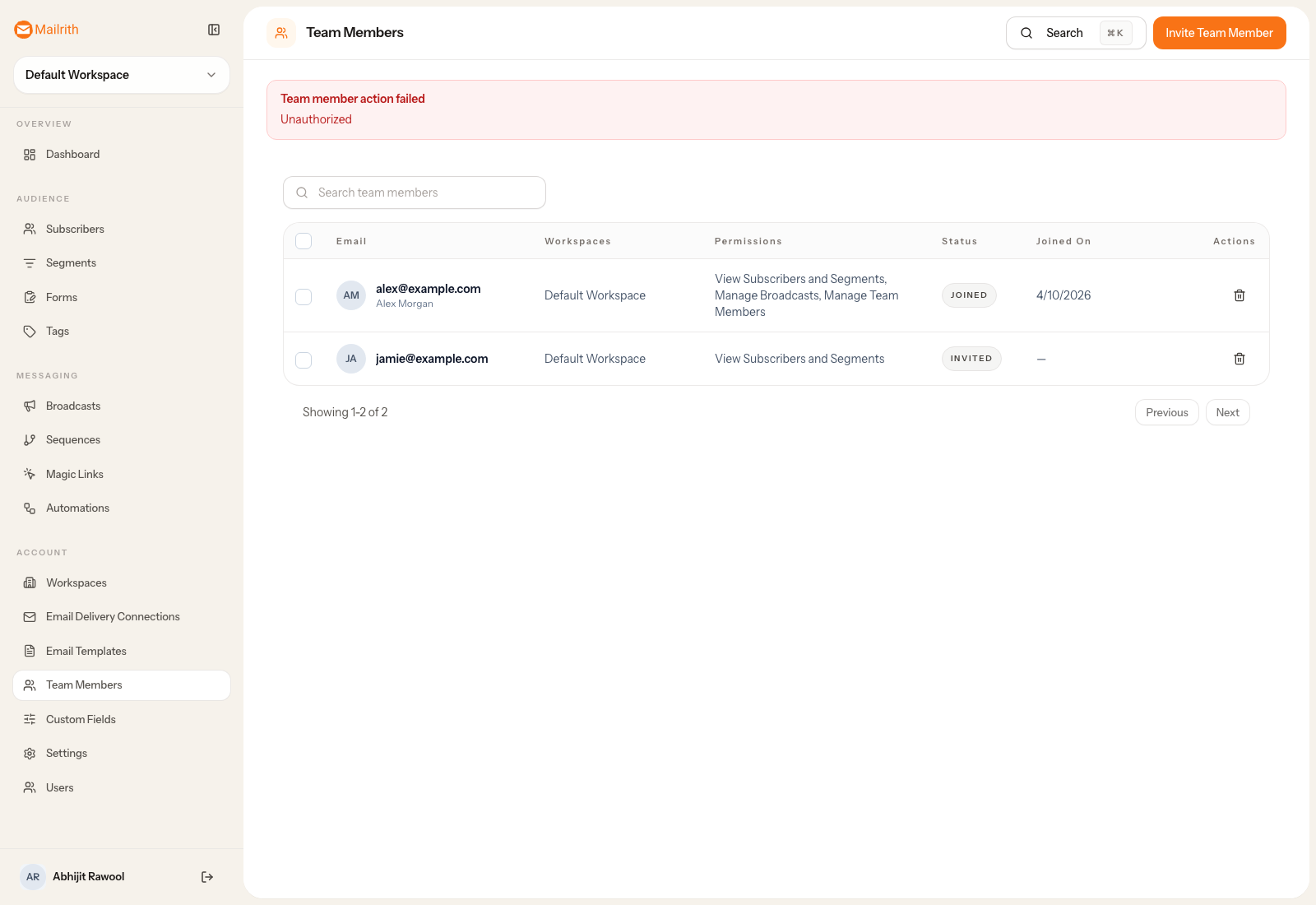The image size is (1316, 905).
Task: Open Magic Links from the sidebar
Action: pos(74,474)
